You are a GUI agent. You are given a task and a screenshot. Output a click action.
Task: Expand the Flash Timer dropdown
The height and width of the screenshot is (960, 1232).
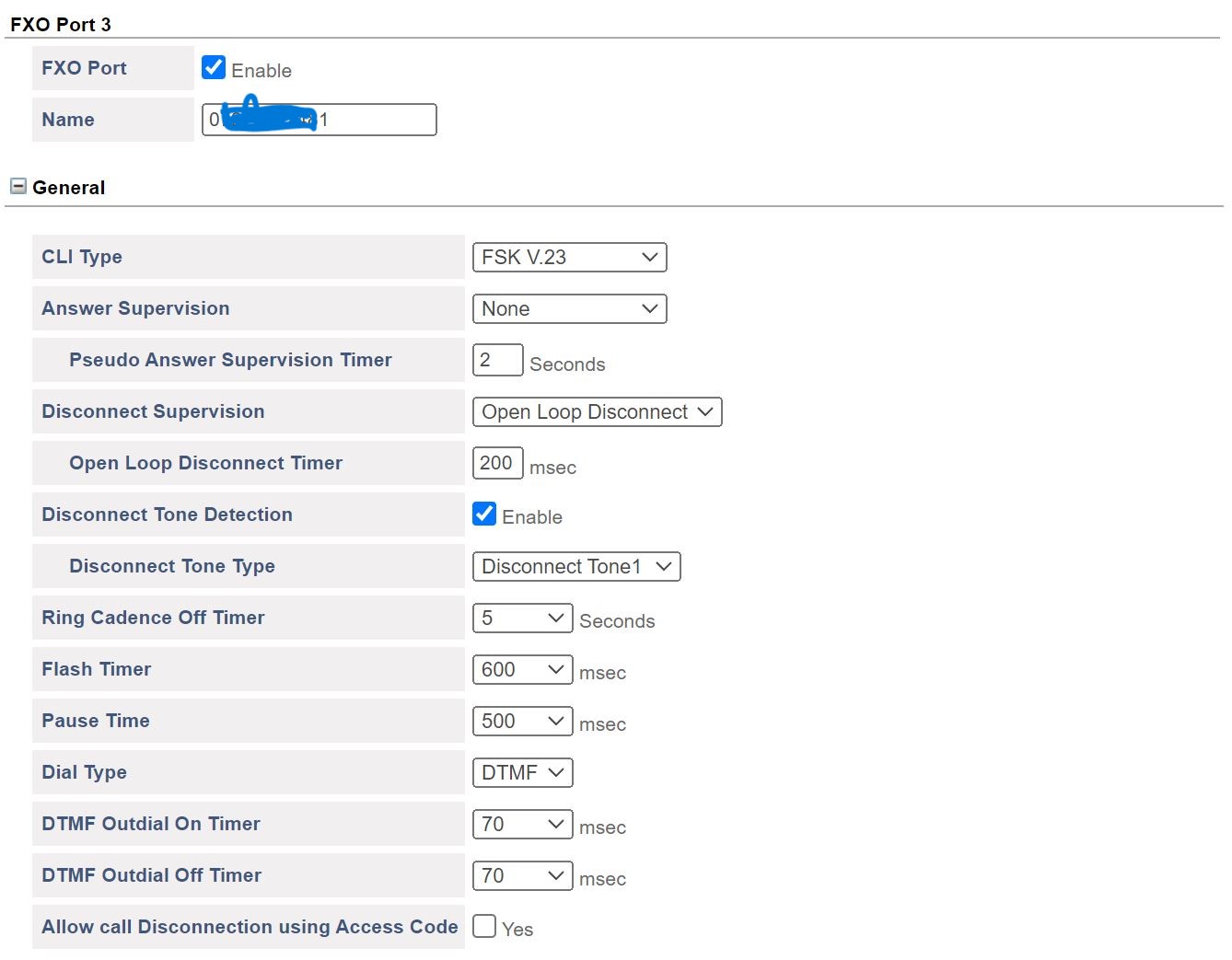tap(521, 670)
